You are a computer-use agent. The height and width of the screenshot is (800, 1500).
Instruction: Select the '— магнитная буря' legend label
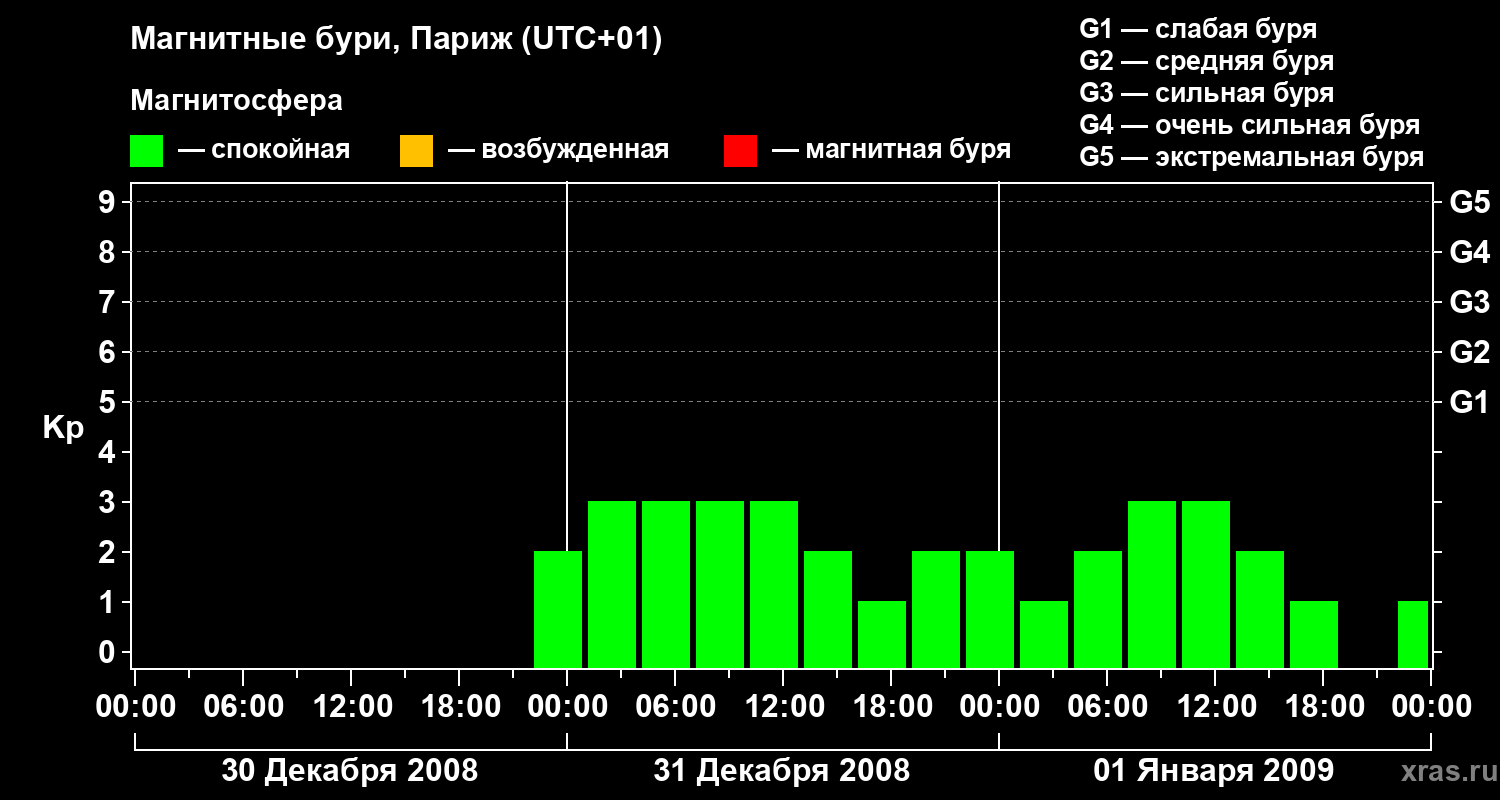pyautogui.click(x=891, y=150)
